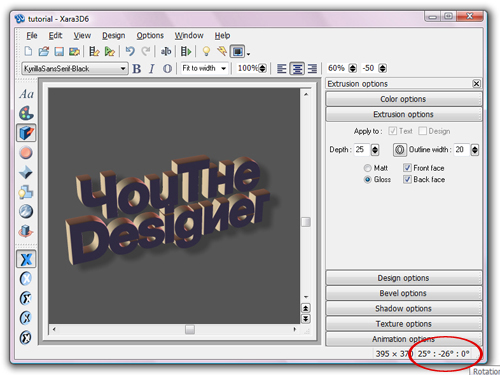Open the Design menu
Viewport: 500px width, 375px height.
[x=114, y=35]
